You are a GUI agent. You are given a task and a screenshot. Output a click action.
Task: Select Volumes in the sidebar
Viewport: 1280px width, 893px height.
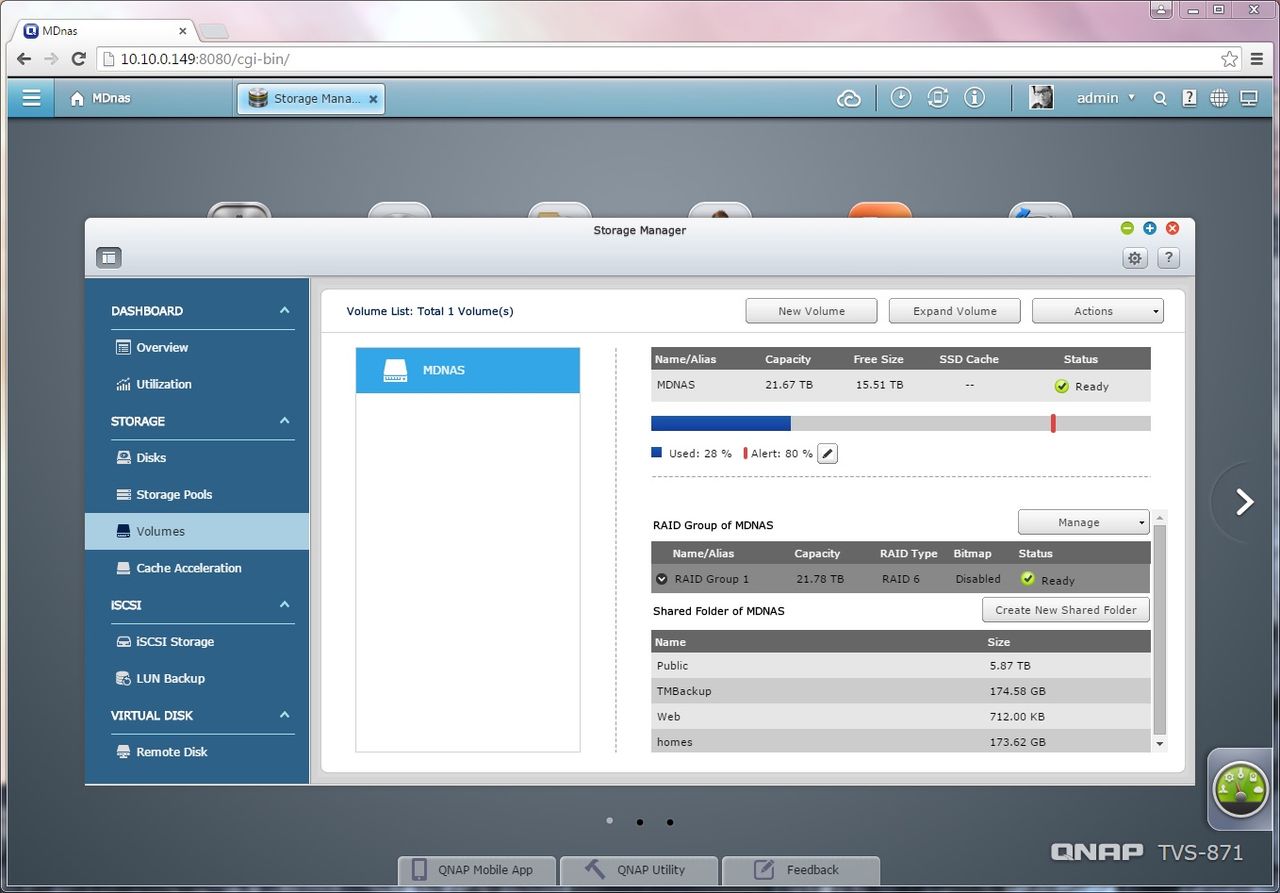pyautogui.click(x=197, y=531)
